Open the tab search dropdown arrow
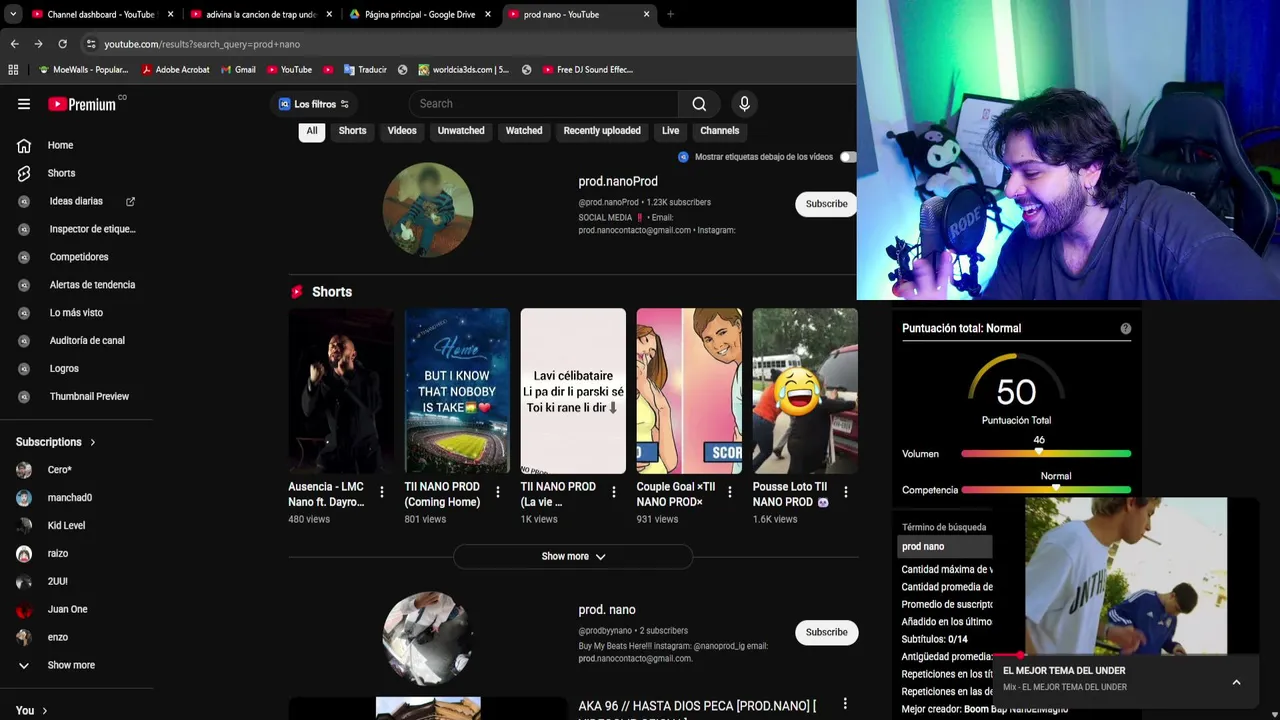 (x=12, y=14)
